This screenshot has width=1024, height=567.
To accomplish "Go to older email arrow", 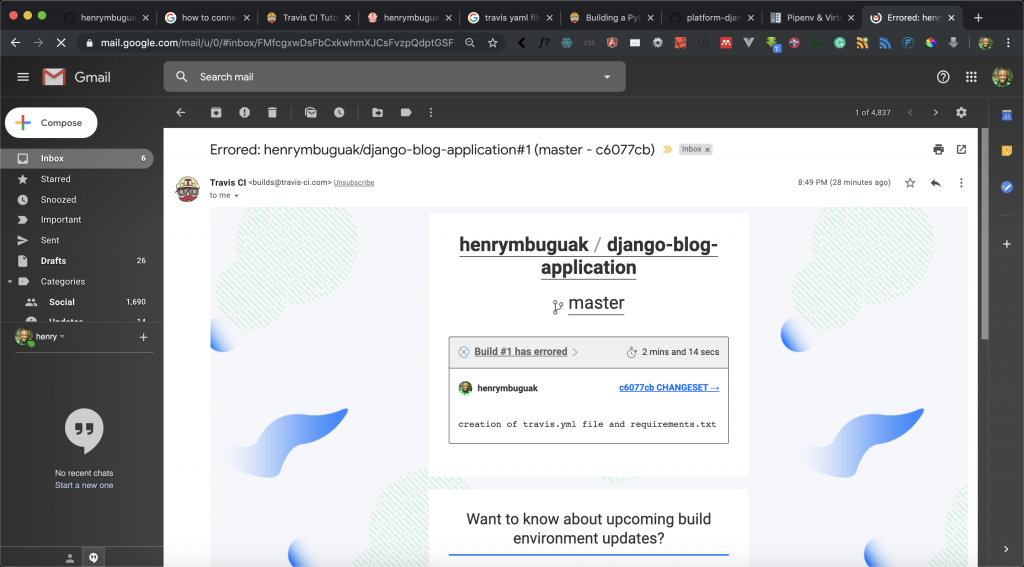I will pos(935,112).
